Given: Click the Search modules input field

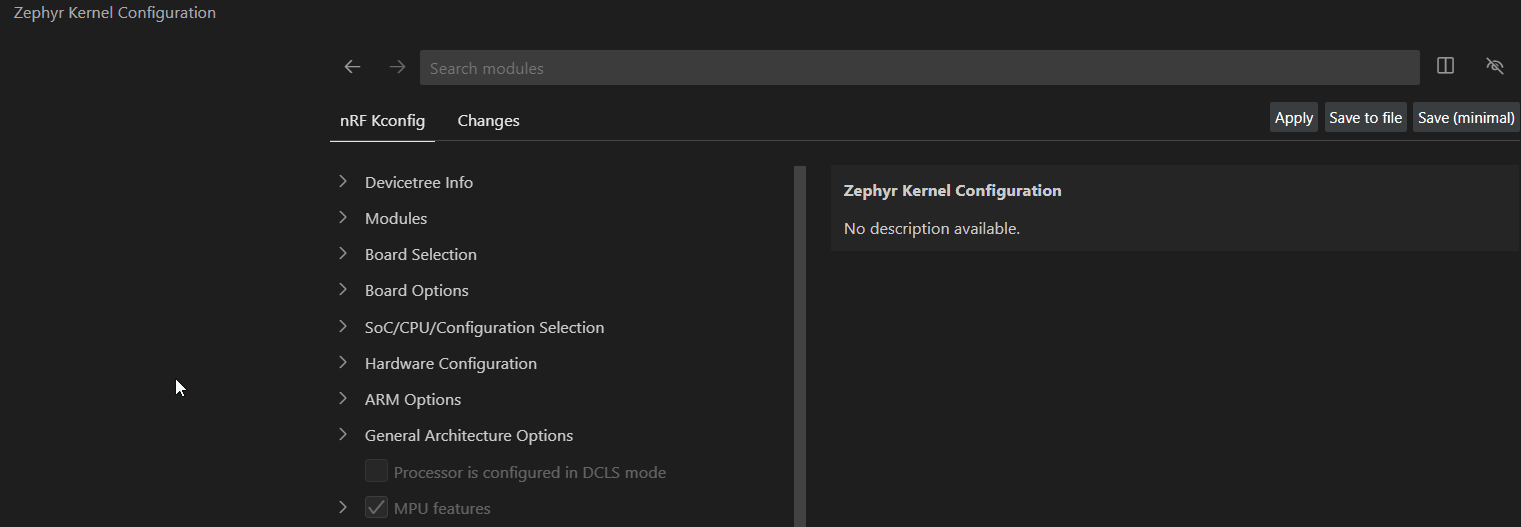Looking at the screenshot, I should [x=919, y=68].
